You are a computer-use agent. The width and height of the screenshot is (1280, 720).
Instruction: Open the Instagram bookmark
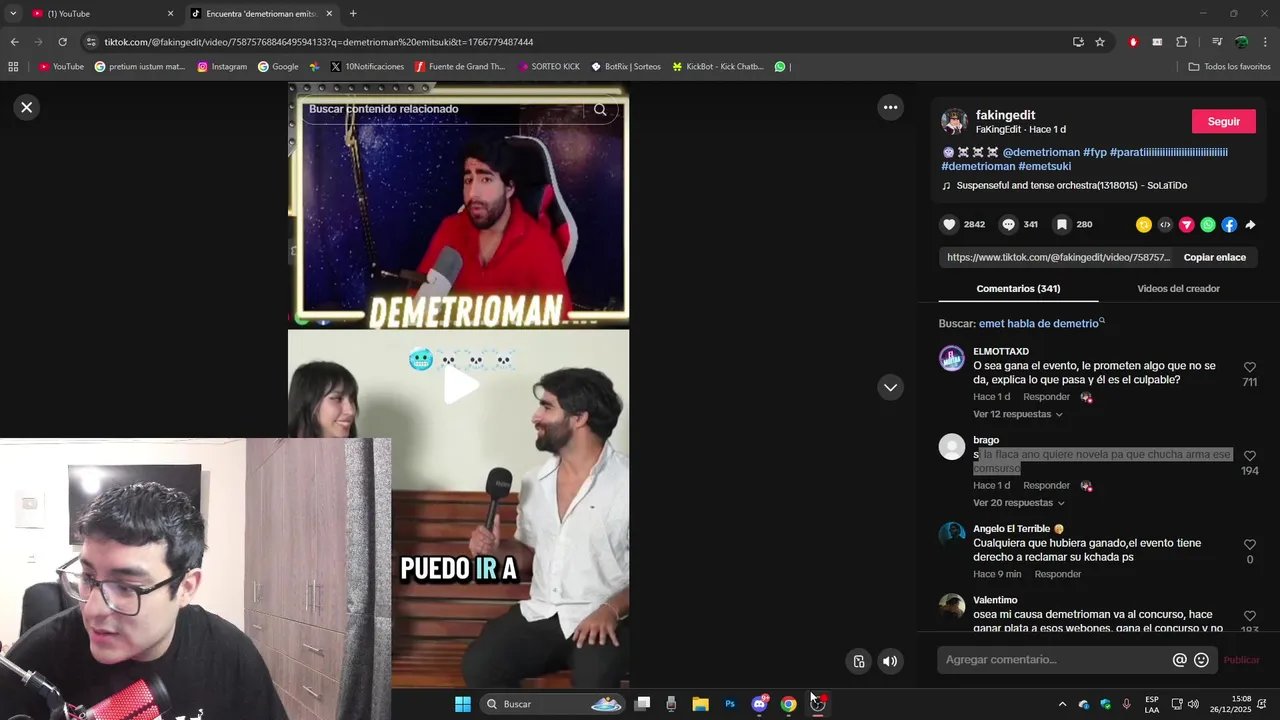[x=222, y=67]
